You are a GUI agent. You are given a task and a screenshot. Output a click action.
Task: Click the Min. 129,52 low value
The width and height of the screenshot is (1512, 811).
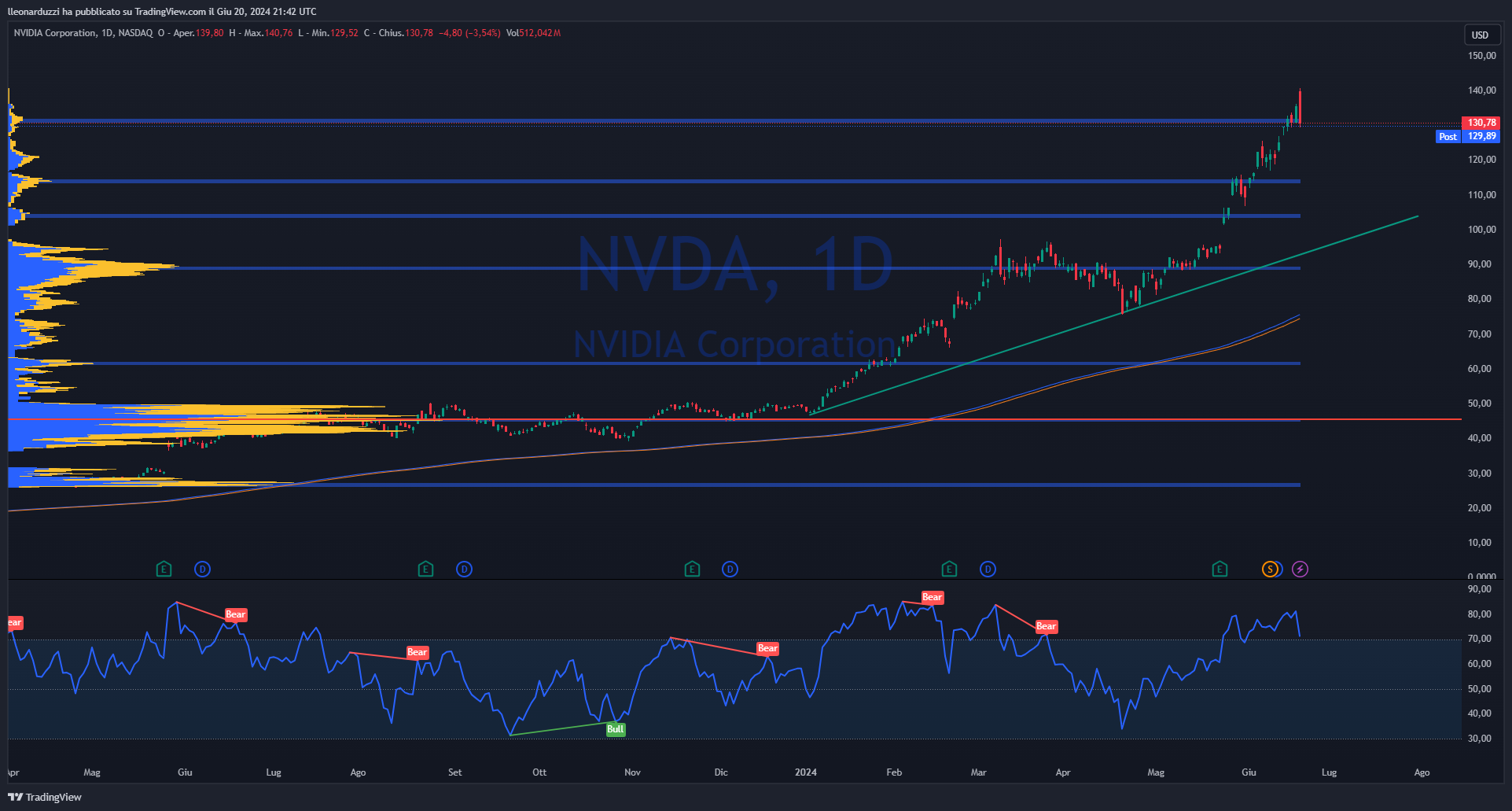(335, 33)
